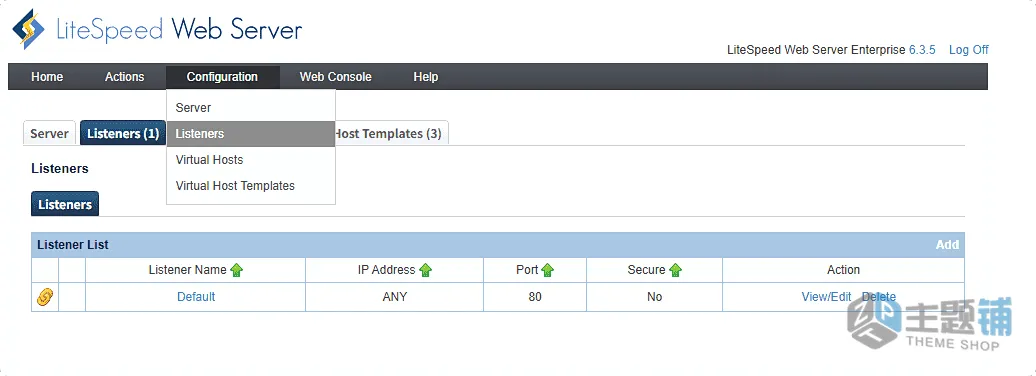The width and height of the screenshot is (1036, 376).
Task: Sort by Listener Name green arrow
Action: pos(237,270)
